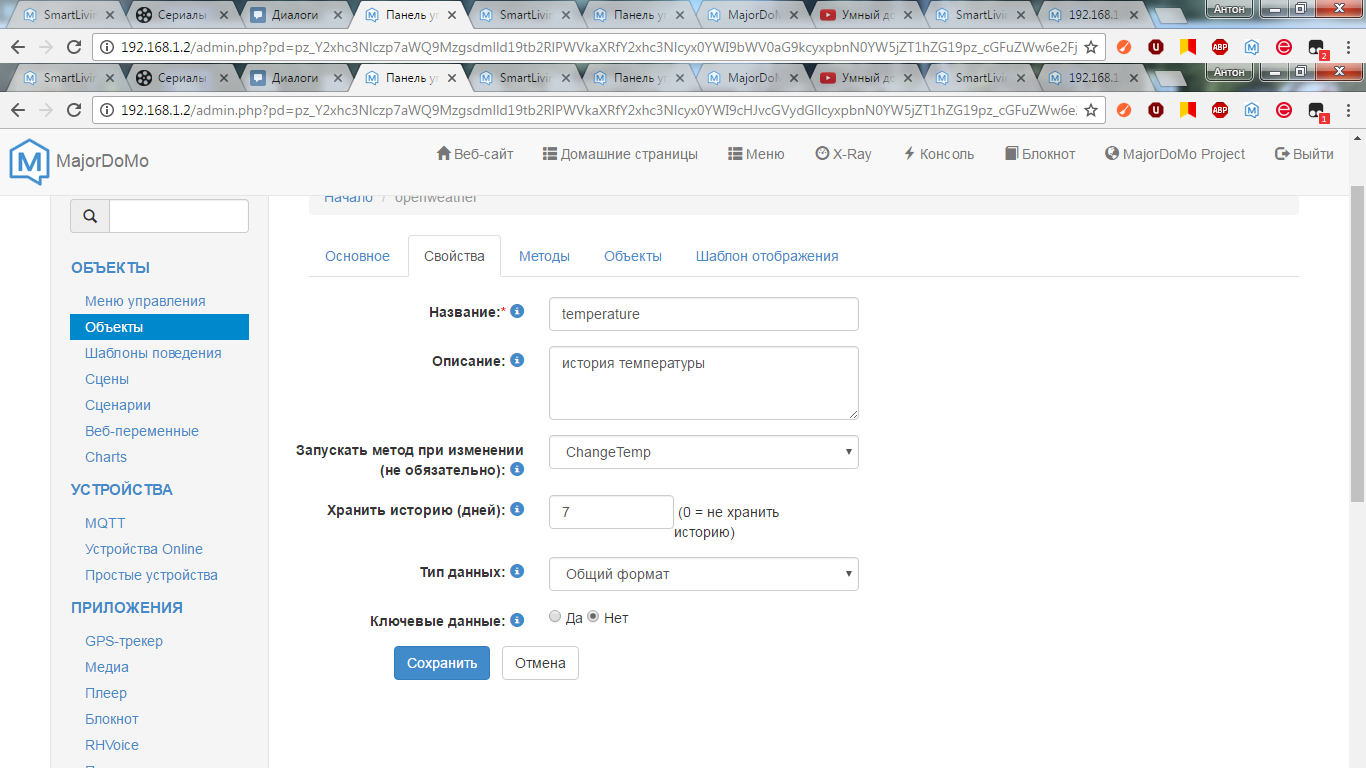Click the УСТРОЙСТВА section heading
1366x768 pixels.
click(x=122, y=490)
